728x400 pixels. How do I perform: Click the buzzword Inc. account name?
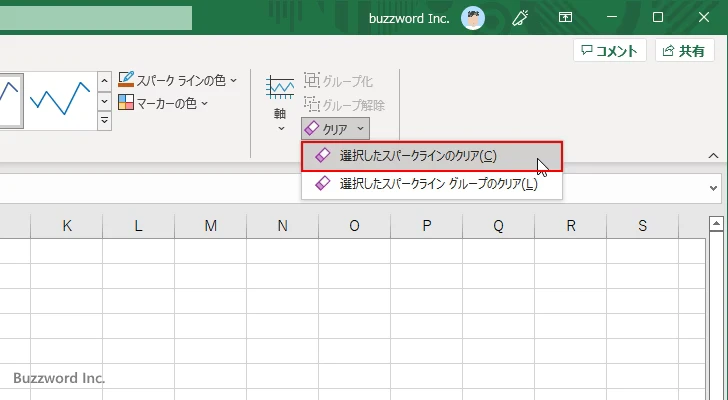point(409,19)
